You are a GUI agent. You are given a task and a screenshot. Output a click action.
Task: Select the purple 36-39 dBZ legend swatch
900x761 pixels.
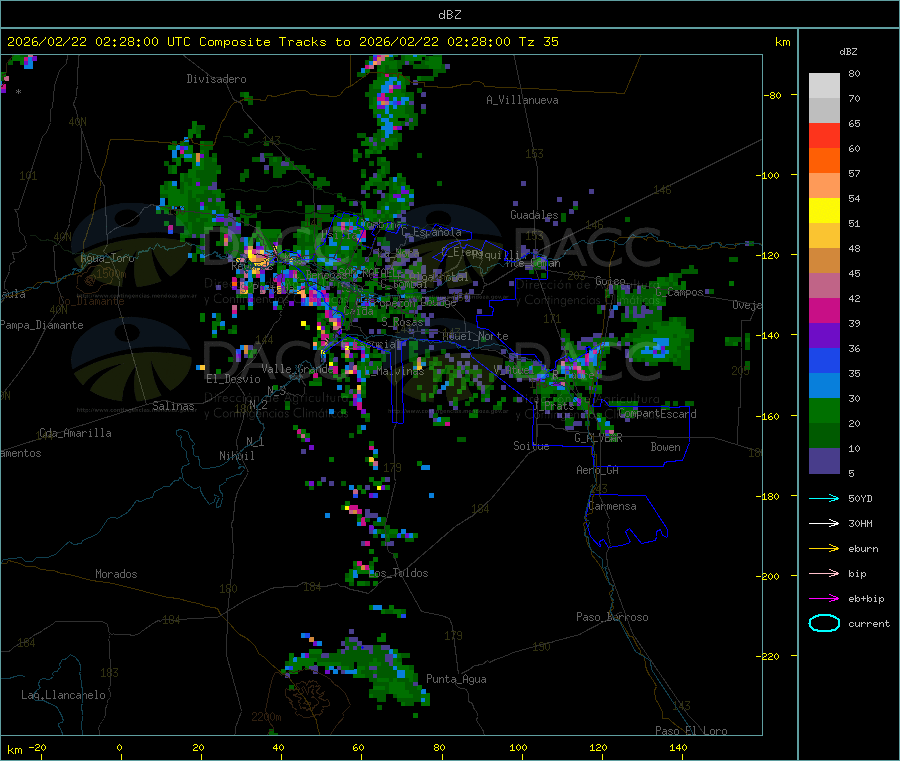tap(824, 336)
